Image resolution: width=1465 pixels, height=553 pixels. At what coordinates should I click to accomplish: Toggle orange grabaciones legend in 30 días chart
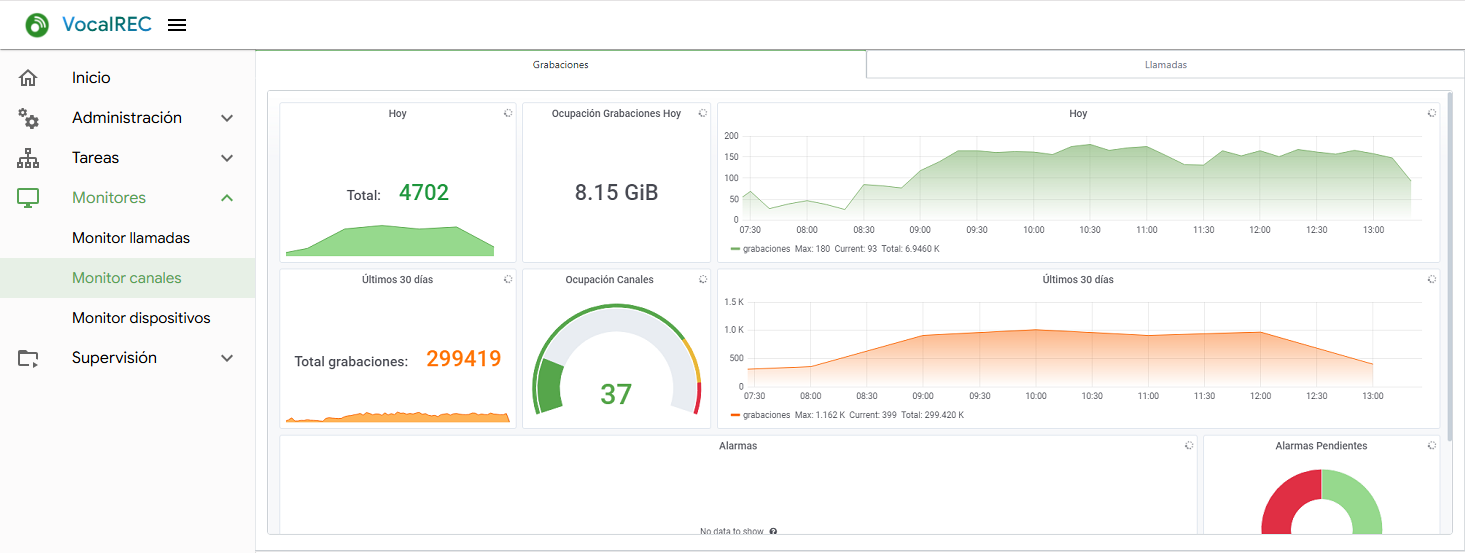click(x=765, y=414)
